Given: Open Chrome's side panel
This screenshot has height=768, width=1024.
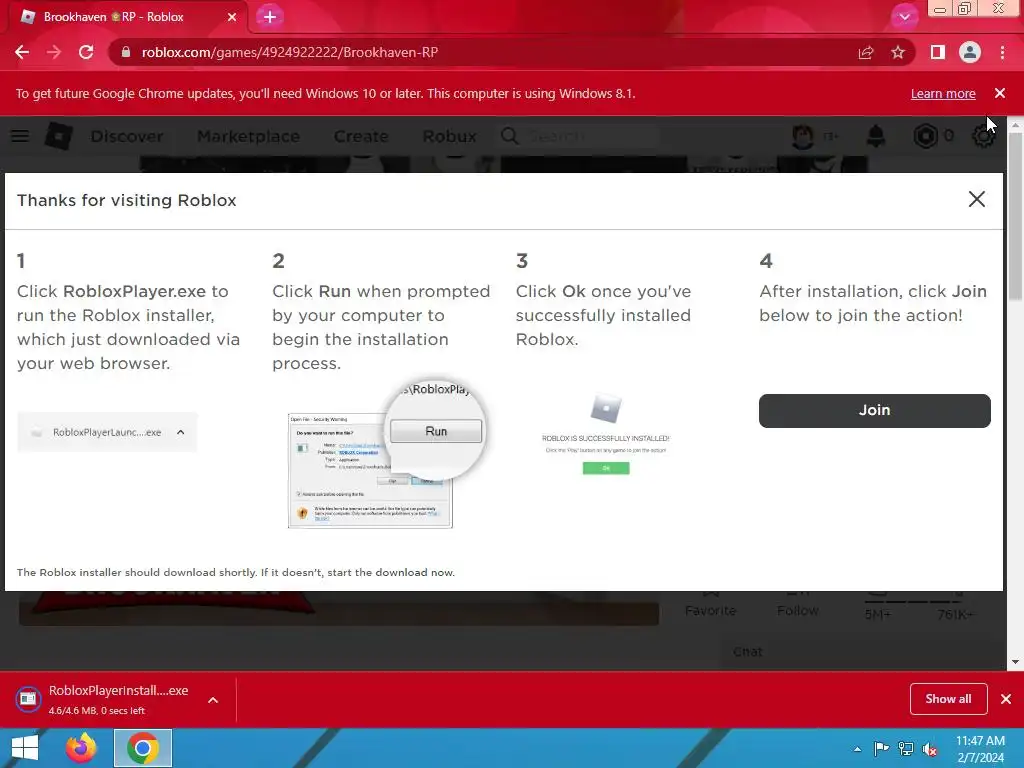Looking at the screenshot, I should pos(937,52).
